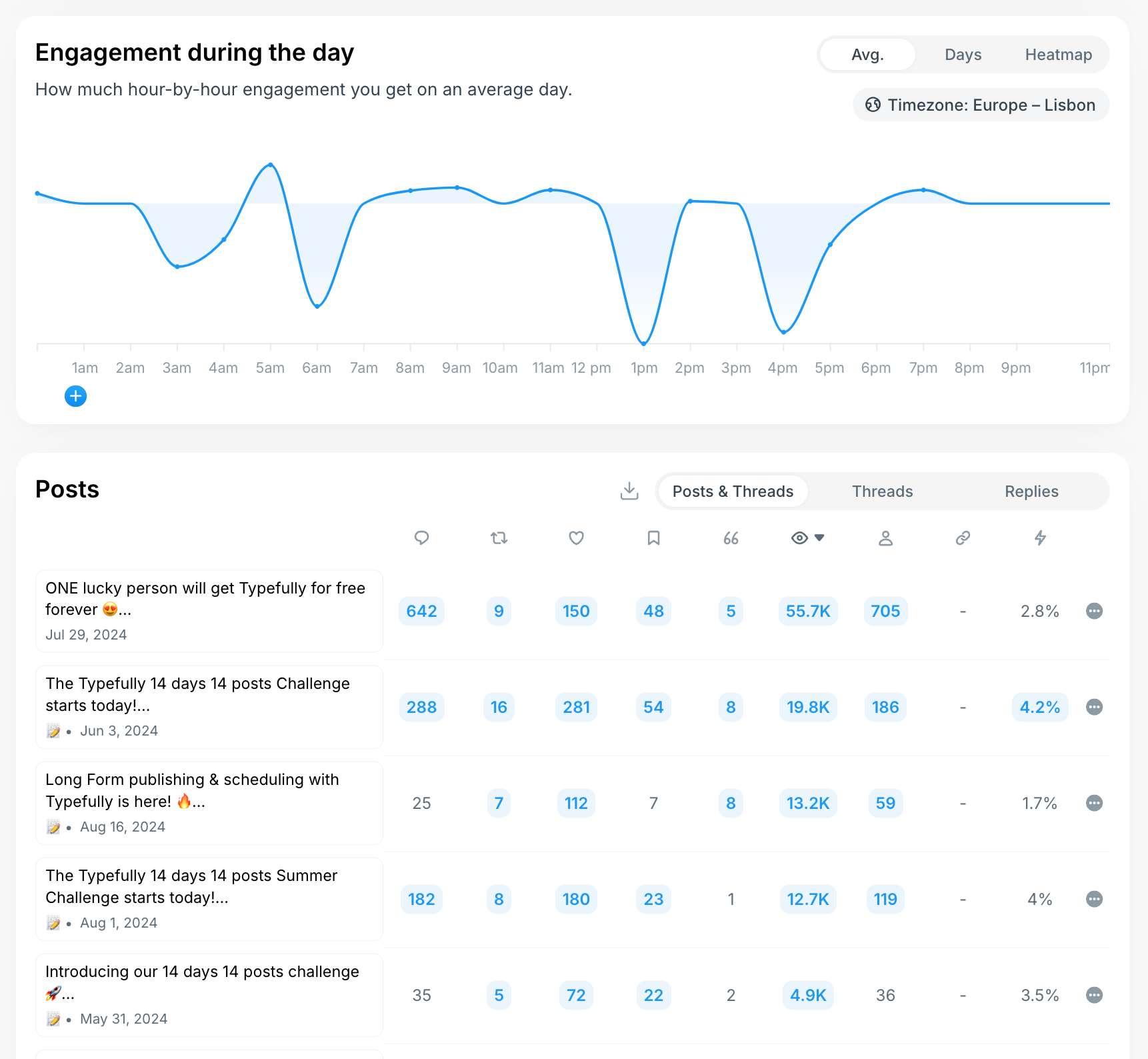Select the retweets column icon

point(499,538)
